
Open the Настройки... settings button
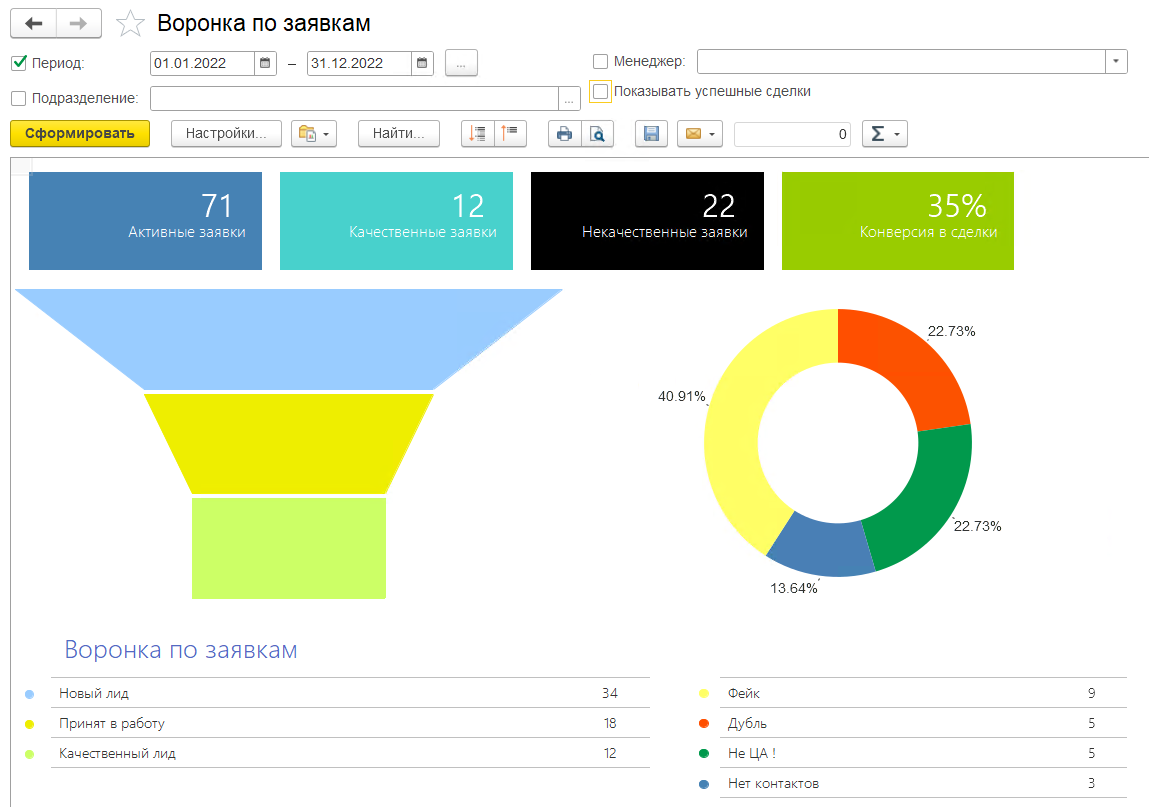pos(226,134)
